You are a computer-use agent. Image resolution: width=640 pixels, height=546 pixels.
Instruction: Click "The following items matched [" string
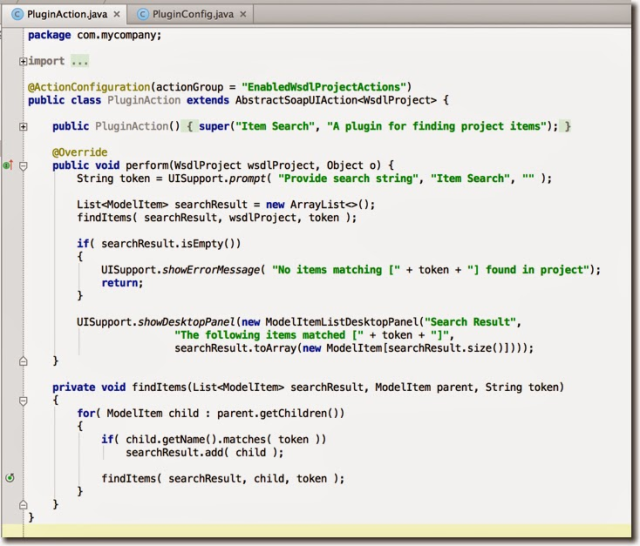click(x=269, y=335)
